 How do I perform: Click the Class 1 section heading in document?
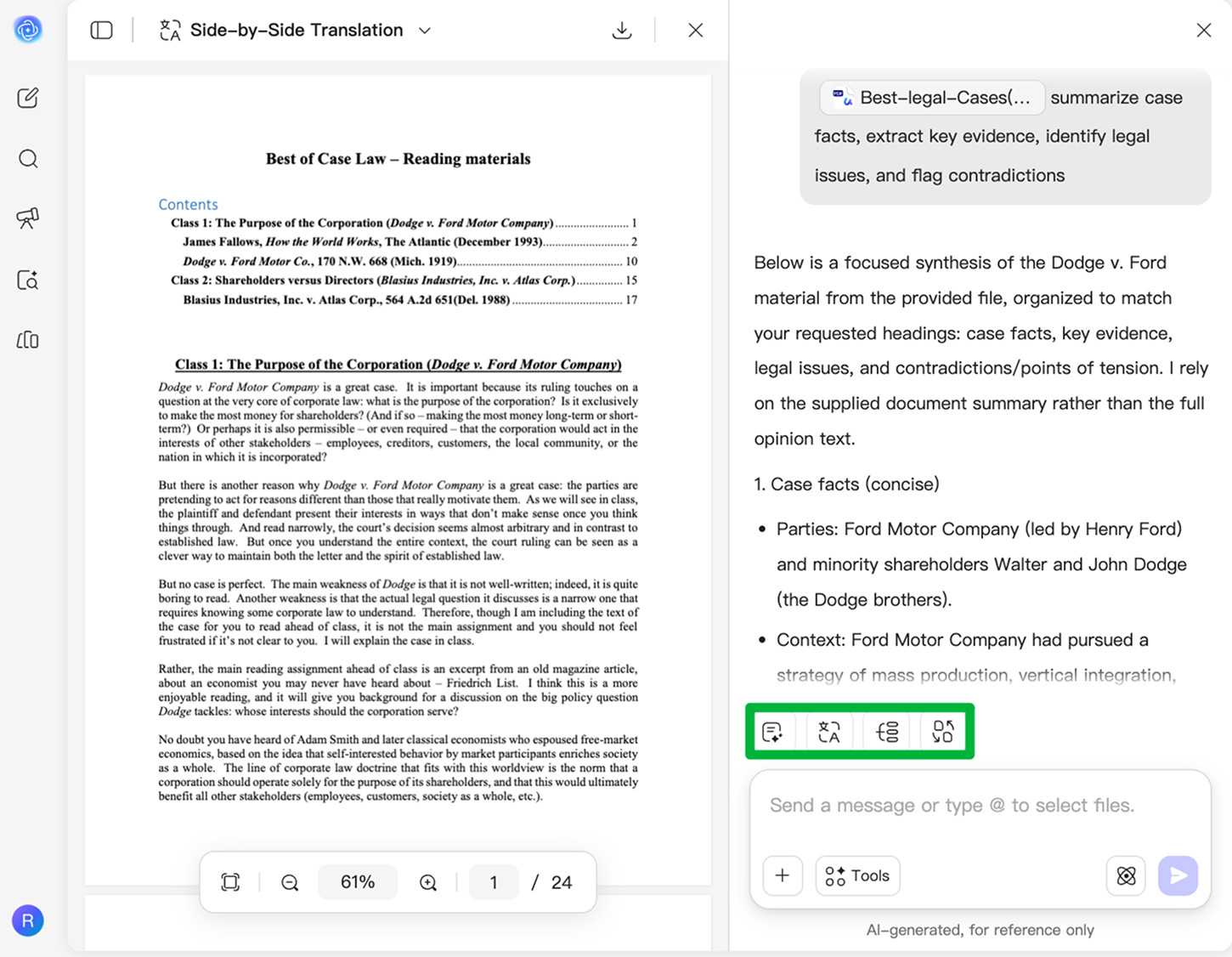[398, 364]
